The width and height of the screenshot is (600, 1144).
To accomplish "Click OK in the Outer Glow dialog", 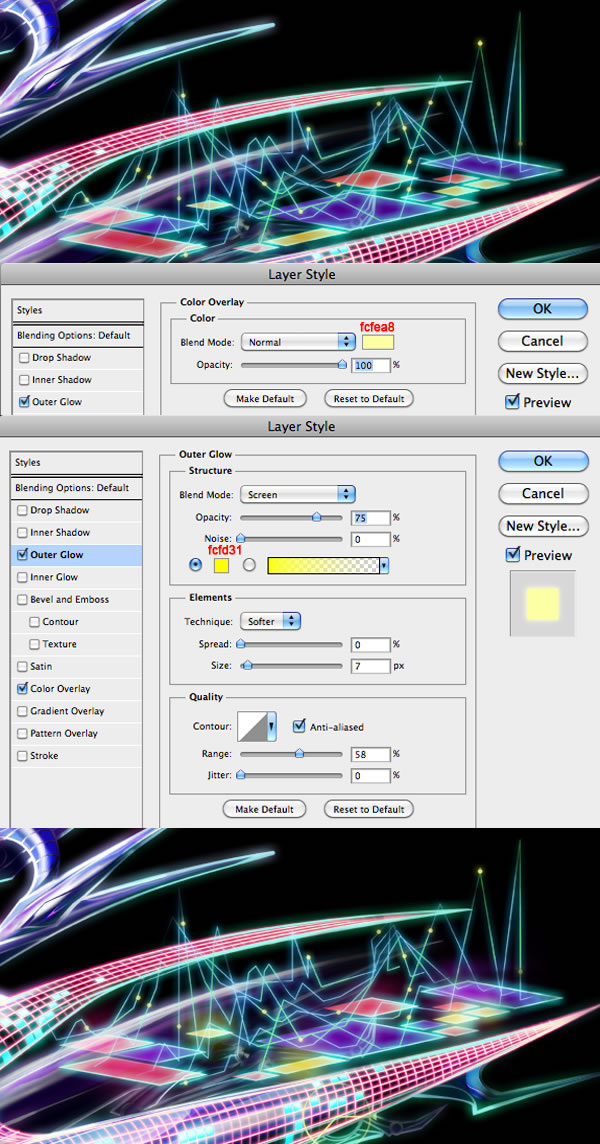I will pyautogui.click(x=542, y=461).
